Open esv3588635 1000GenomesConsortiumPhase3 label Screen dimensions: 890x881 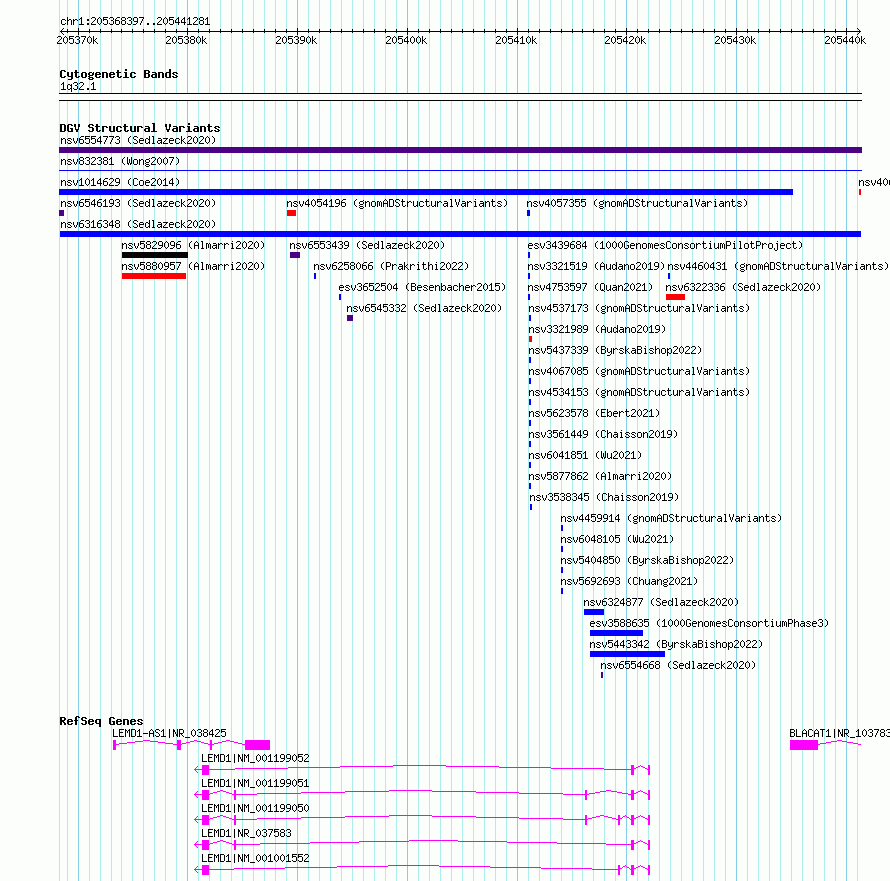click(x=709, y=623)
